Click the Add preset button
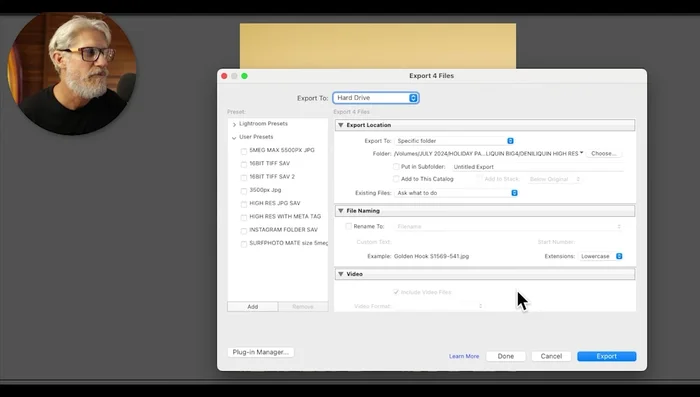Viewport: 700px width, 397px height. pyautogui.click(x=253, y=307)
